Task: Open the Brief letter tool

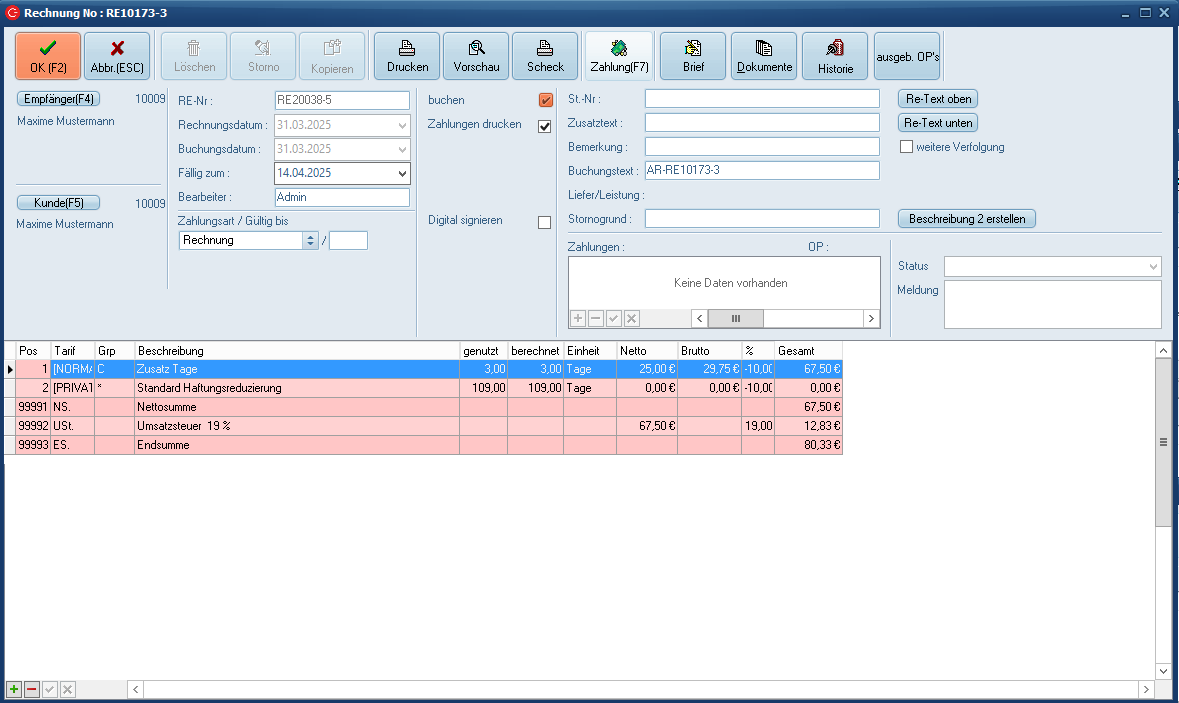Action: pos(693,56)
